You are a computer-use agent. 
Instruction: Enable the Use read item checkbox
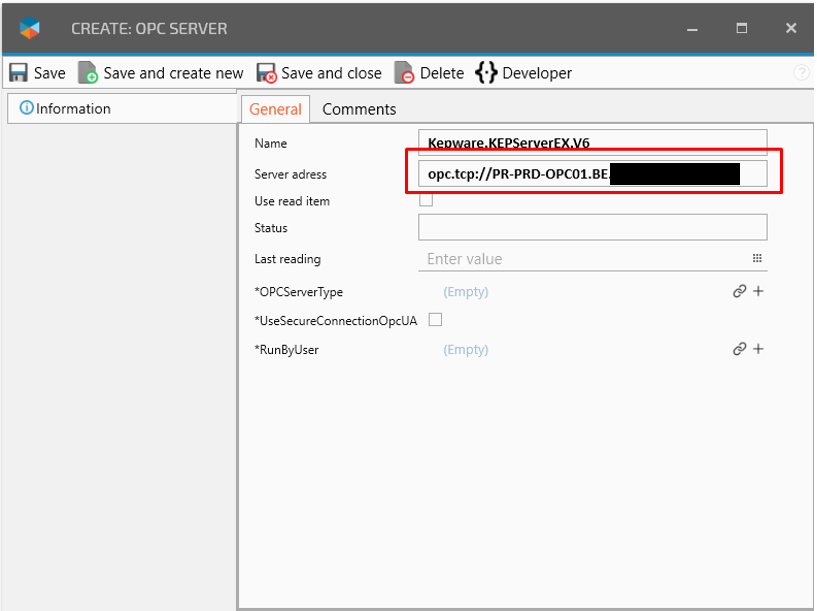[426, 200]
